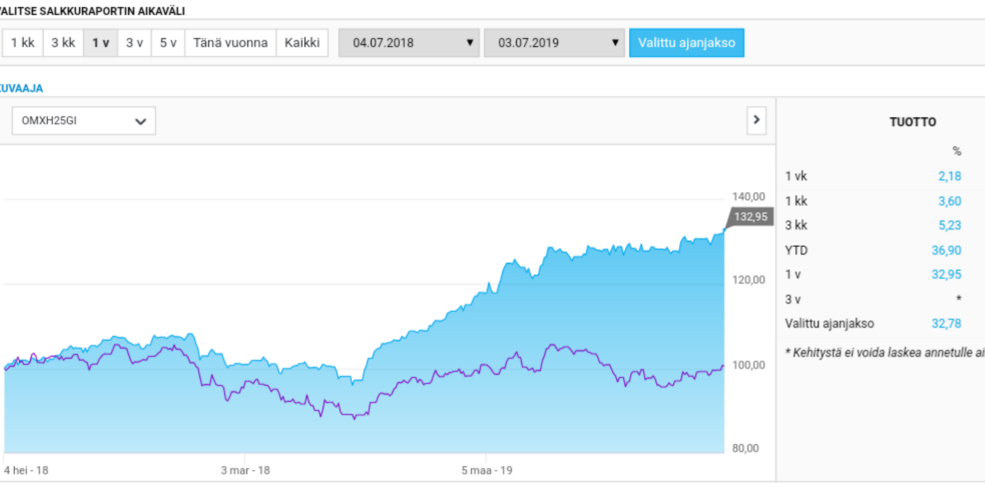Click the 1 v return value 32,95
This screenshot has width=985, height=490.
tap(947, 274)
